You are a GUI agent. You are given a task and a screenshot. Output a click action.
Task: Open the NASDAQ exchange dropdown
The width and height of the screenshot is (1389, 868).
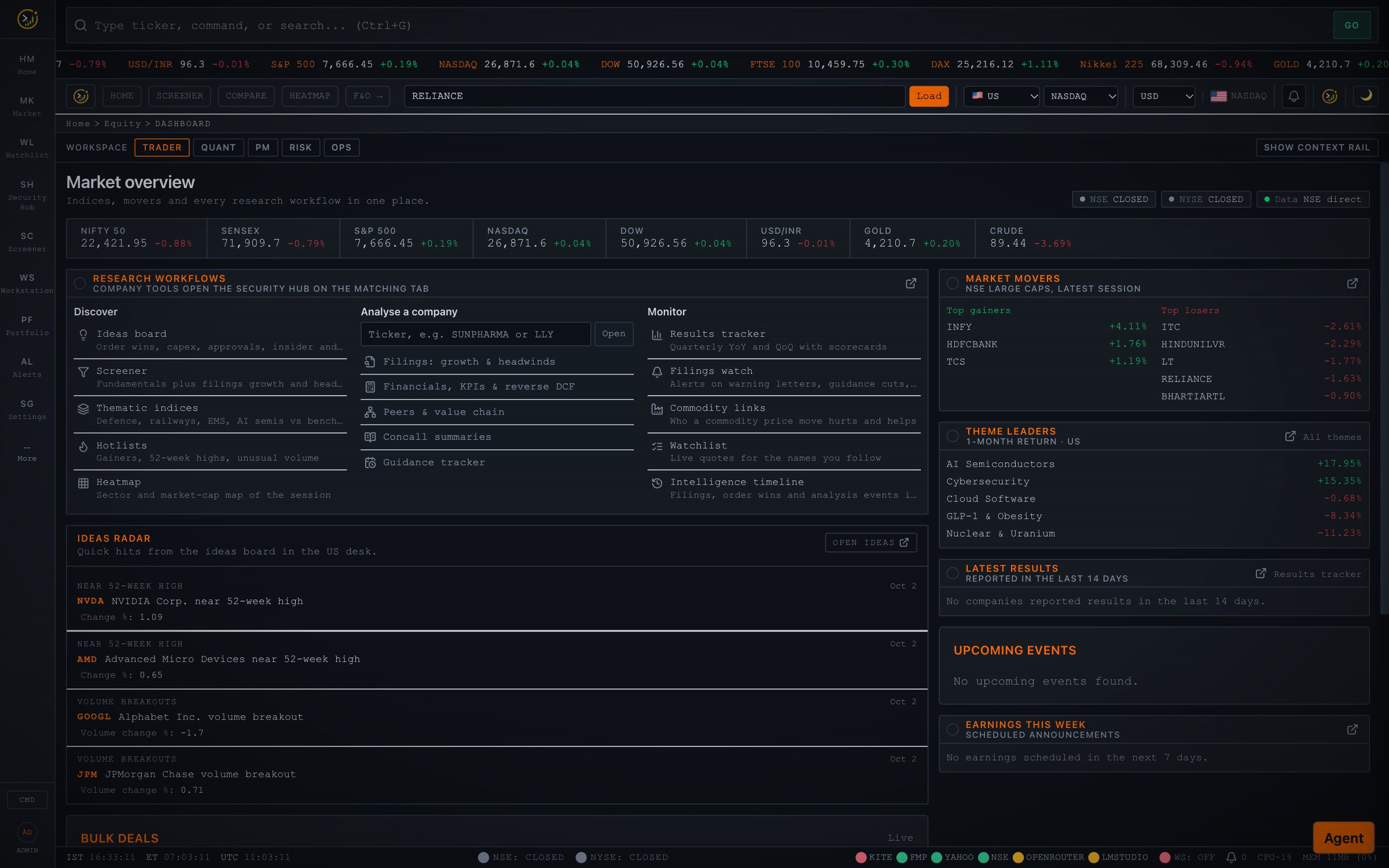[x=1081, y=96]
